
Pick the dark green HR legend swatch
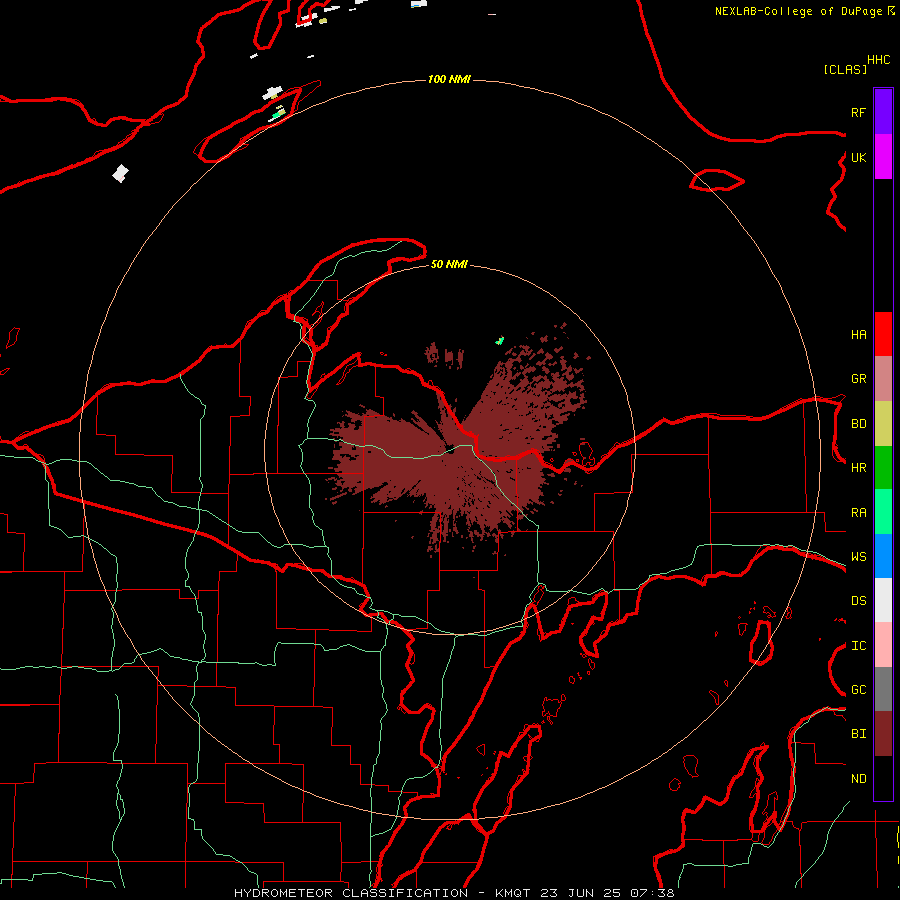pyautogui.click(x=883, y=468)
